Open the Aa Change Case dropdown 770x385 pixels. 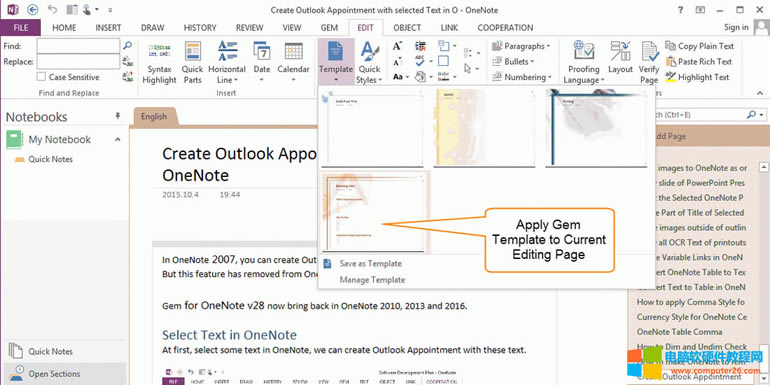coord(401,77)
